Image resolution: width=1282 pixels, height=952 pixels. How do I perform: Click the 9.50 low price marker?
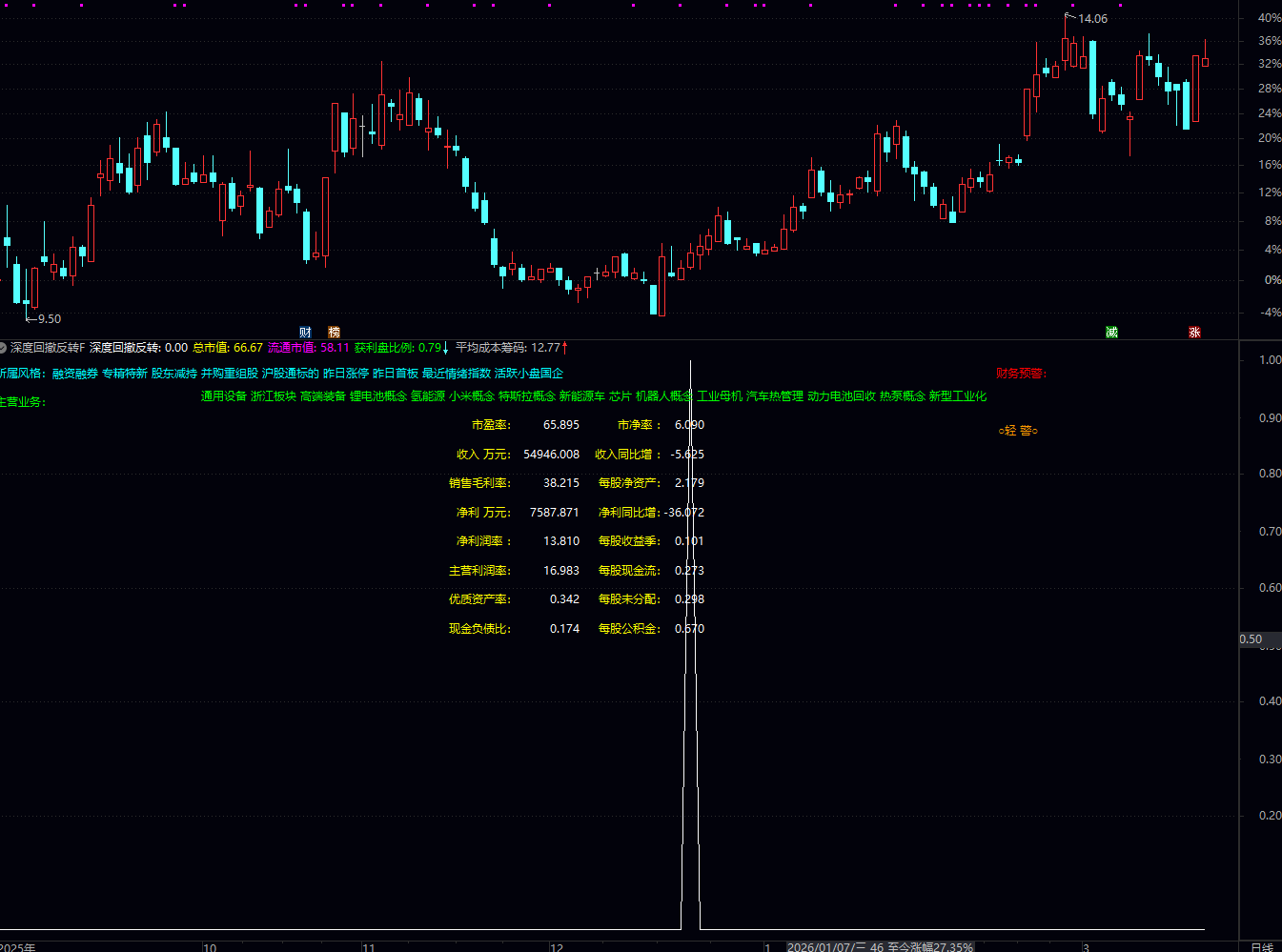tap(49, 319)
